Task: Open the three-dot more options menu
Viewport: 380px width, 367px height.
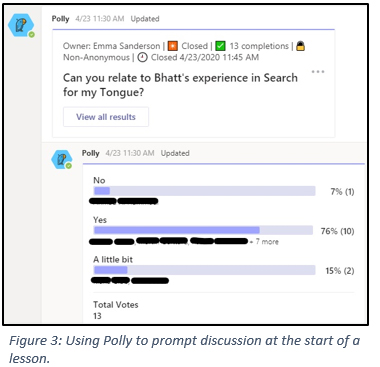Action: pos(318,72)
